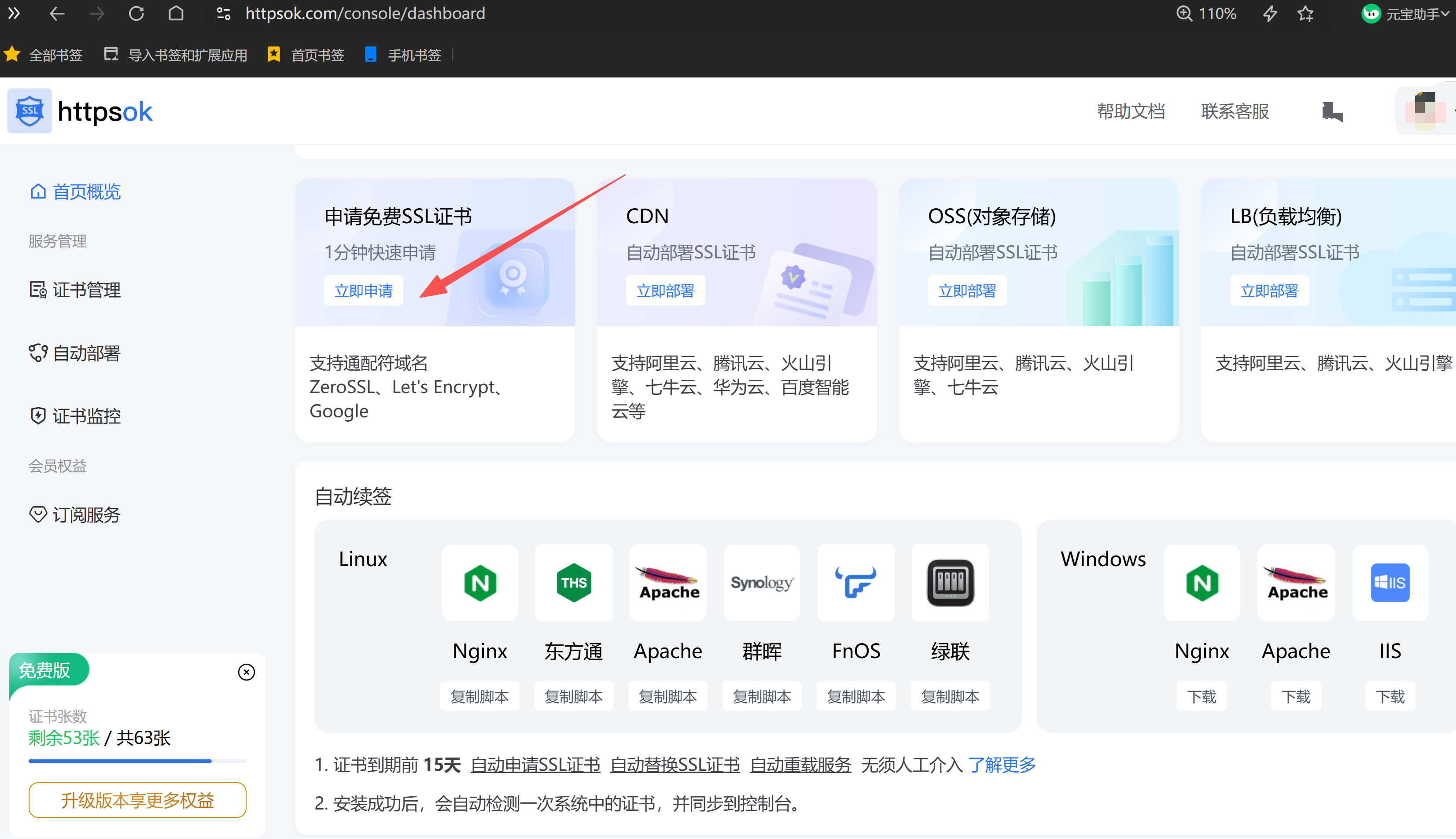This screenshot has height=839, width=1456.
Task: Click the 申请免费SSL证书 card title
Action: tap(398, 216)
